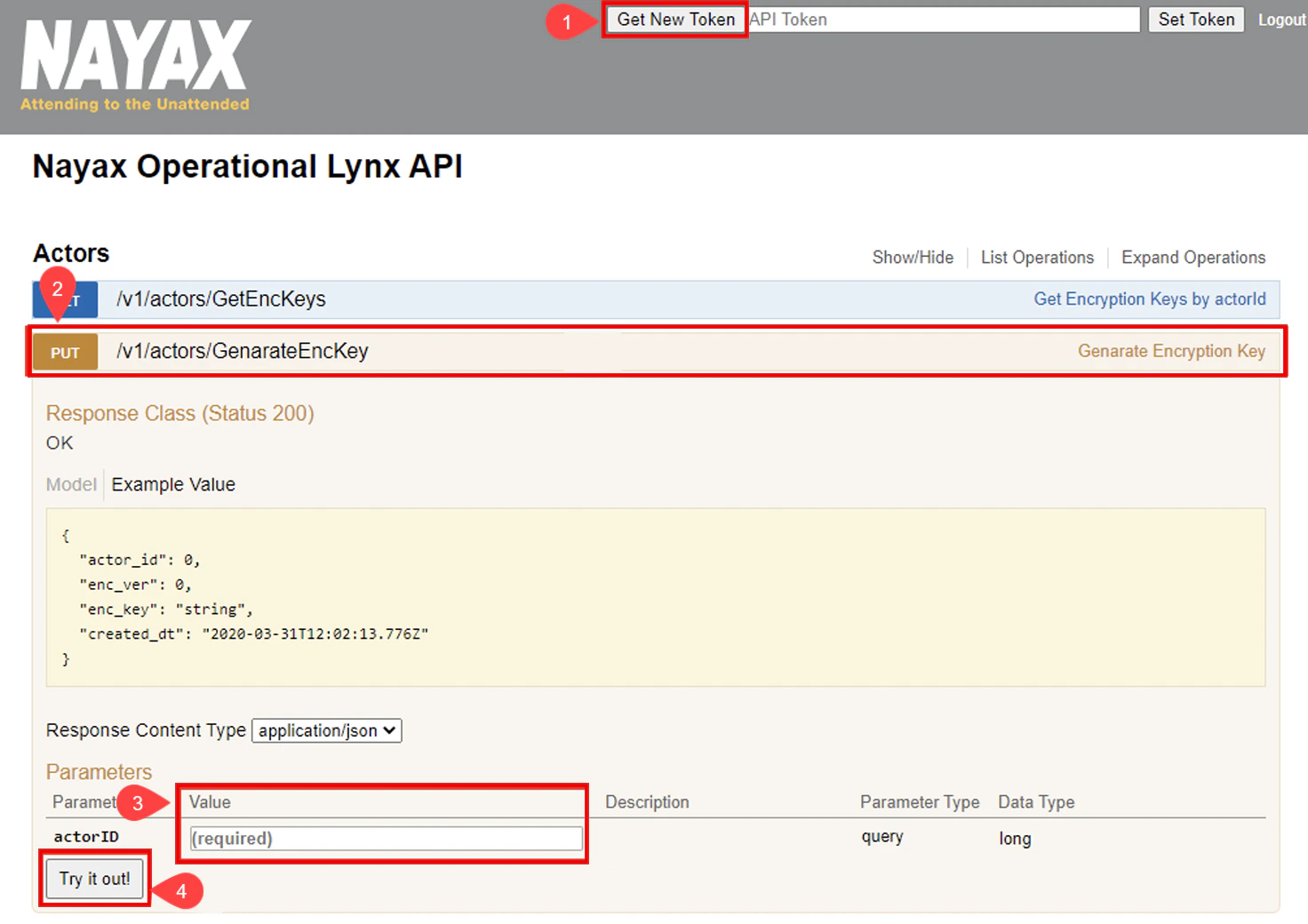Select the "created_dt" example line
The image size is (1308, 924).
254,634
